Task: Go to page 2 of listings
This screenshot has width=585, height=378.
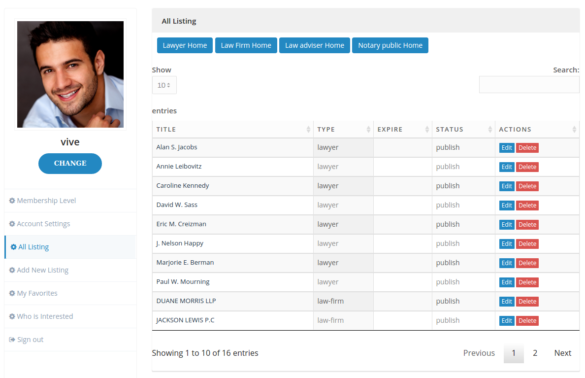Action: coord(535,353)
